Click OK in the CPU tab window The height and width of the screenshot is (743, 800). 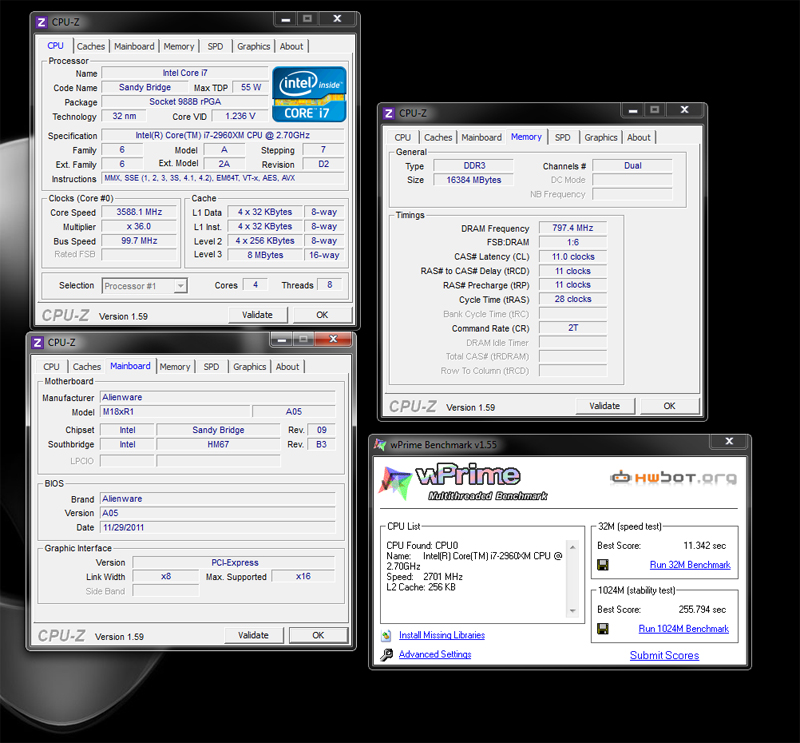[322, 315]
